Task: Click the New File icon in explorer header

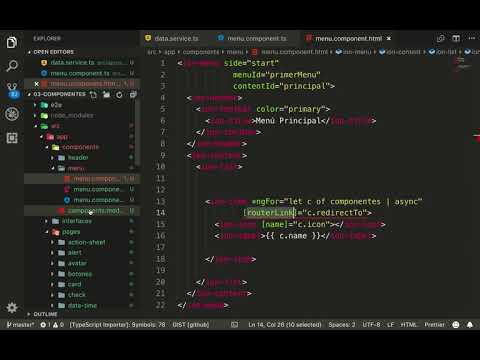Action: pos(93,95)
